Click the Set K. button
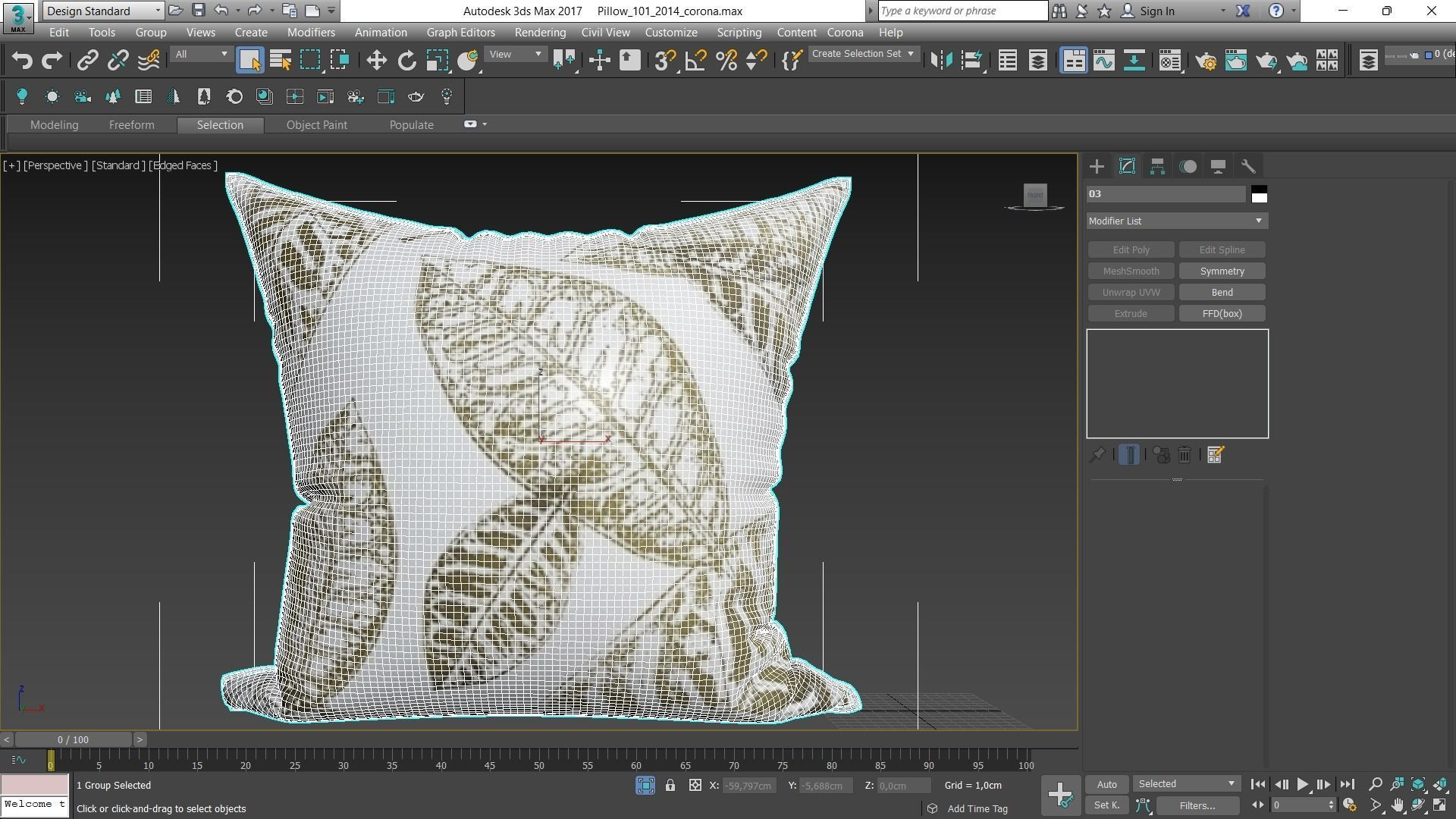The image size is (1456, 819). (x=1106, y=805)
